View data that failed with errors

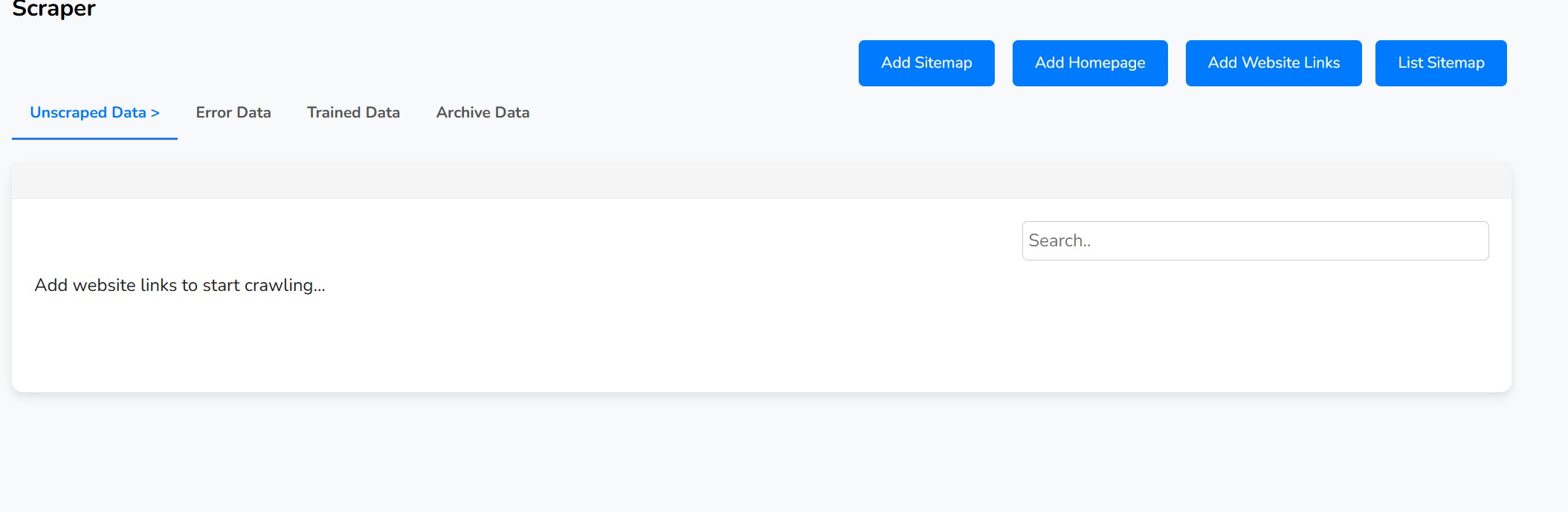point(233,112)
